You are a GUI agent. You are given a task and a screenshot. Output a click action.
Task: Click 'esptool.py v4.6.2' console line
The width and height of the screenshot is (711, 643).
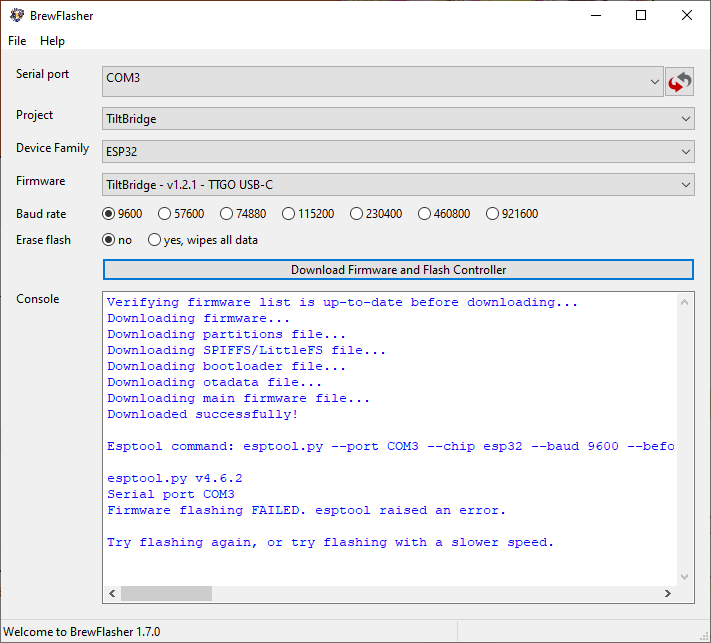[175, 478]
